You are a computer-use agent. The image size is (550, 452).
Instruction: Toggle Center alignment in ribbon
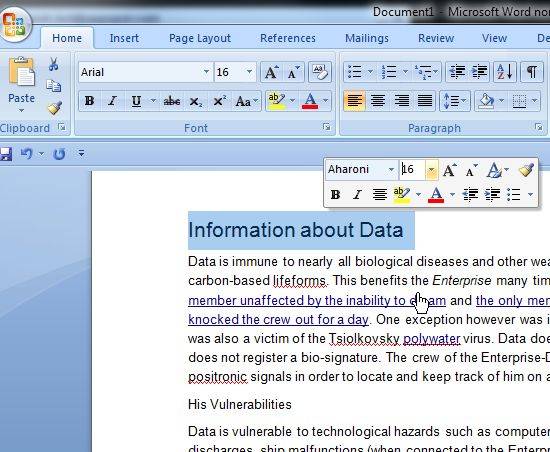(x=378, y=101)
